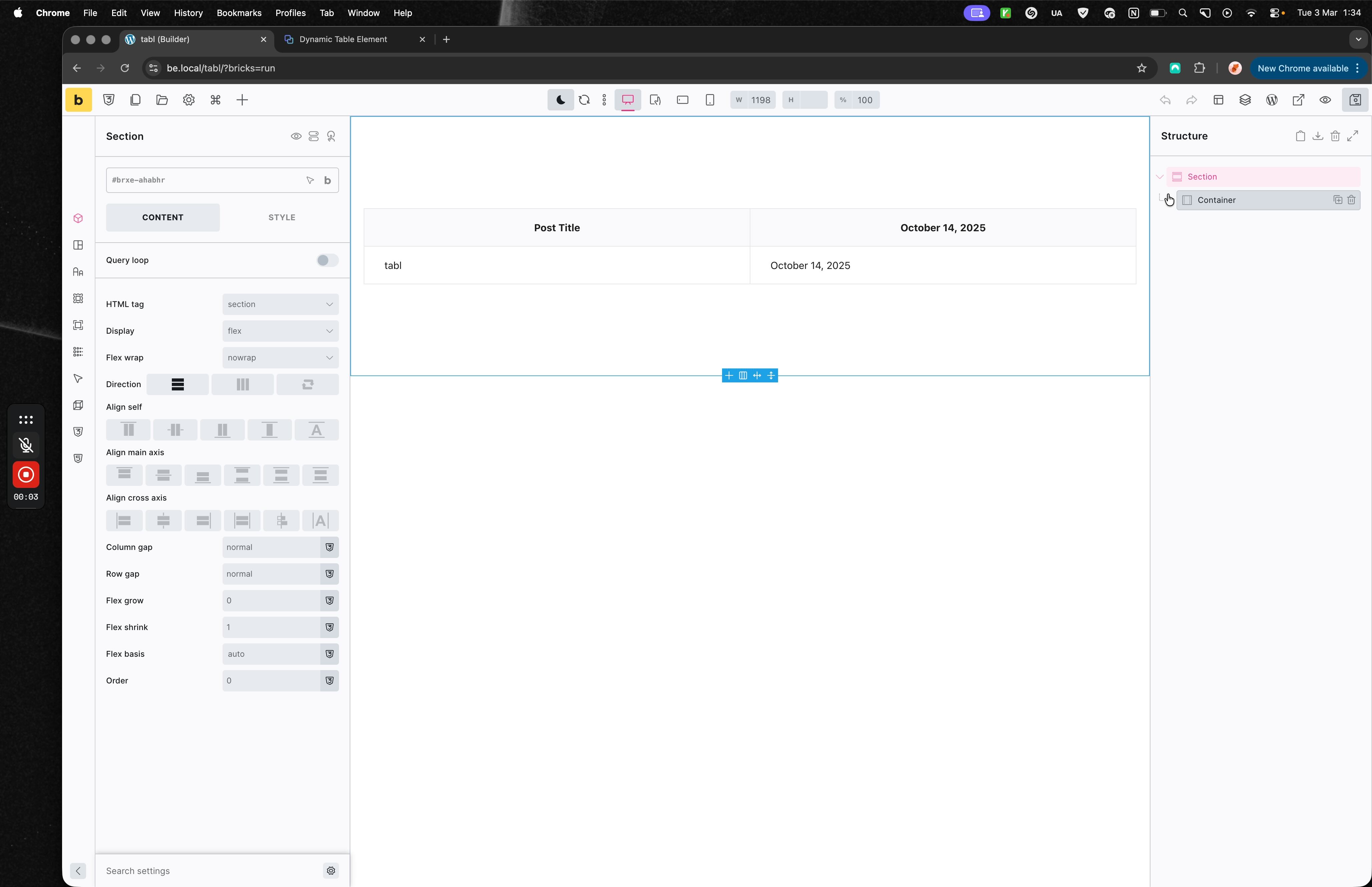This screenshot has height=887, width=1372.
Task: Click the Bricks yellow logo icon
Action: point(78,100)
